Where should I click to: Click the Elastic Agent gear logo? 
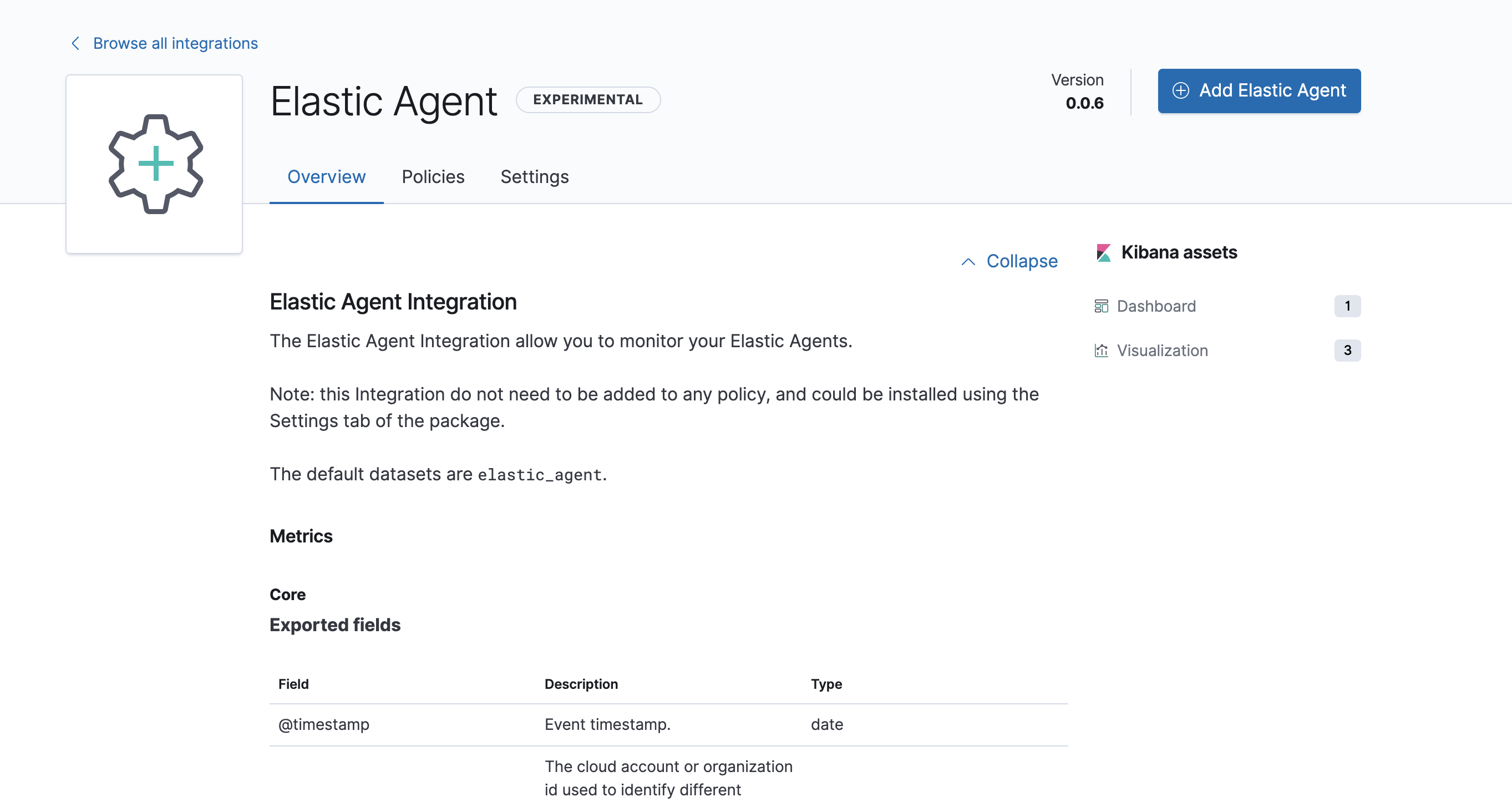pos(155,164)
